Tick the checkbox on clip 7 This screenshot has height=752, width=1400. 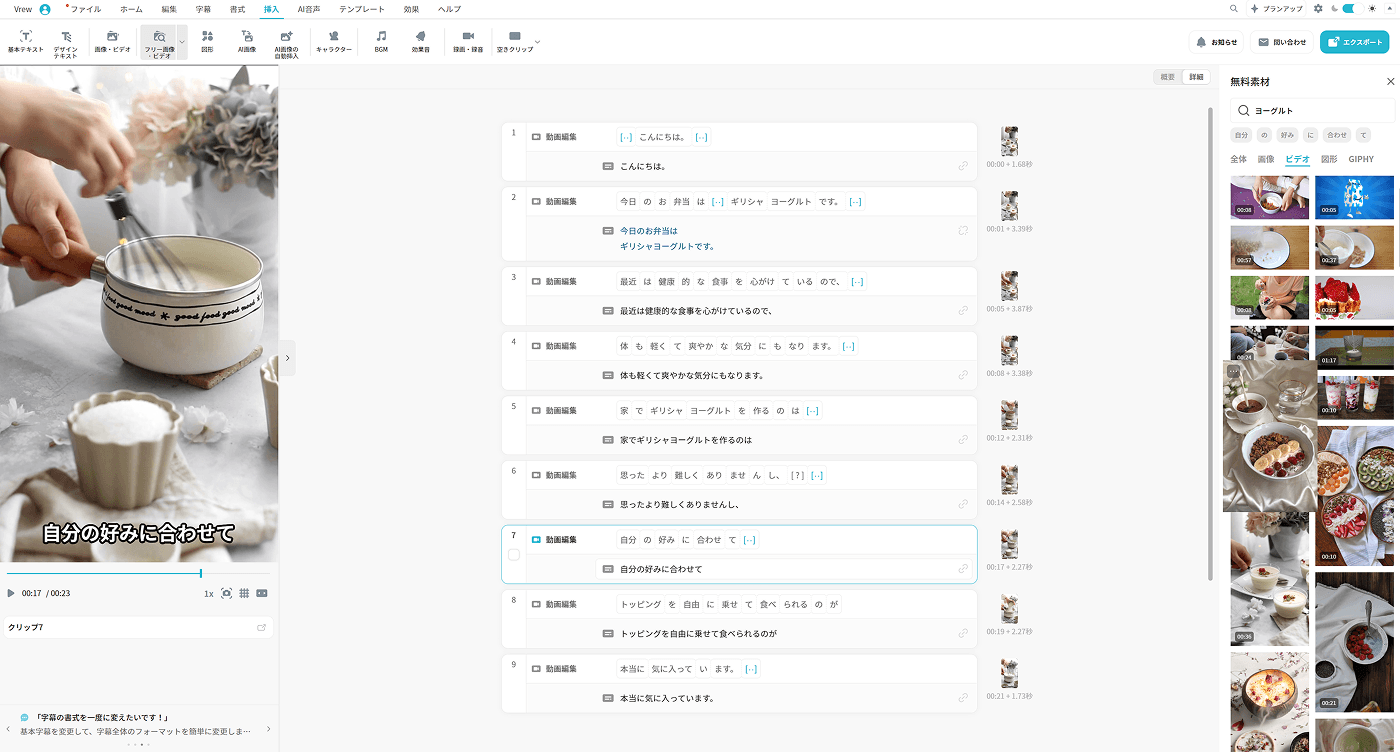[514, 555]
